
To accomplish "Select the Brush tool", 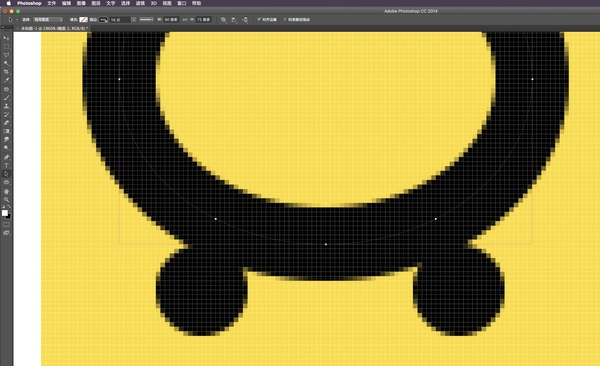I will coord(7,98).
